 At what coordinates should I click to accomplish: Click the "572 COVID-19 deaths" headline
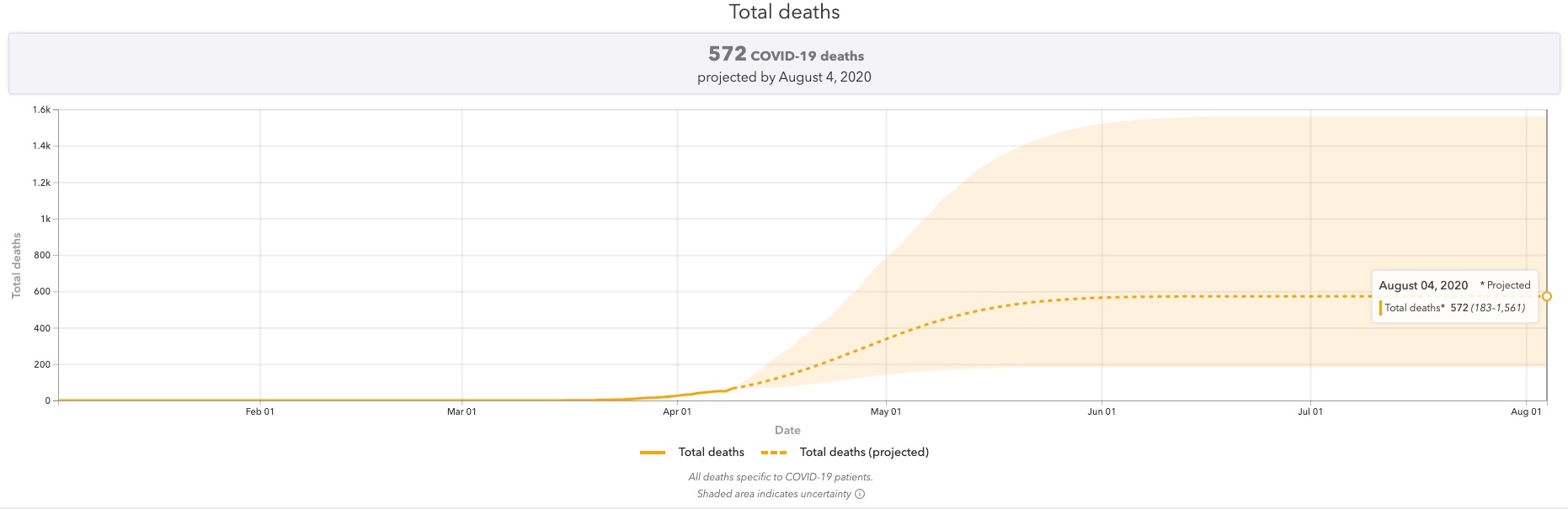tap(786, 55)
